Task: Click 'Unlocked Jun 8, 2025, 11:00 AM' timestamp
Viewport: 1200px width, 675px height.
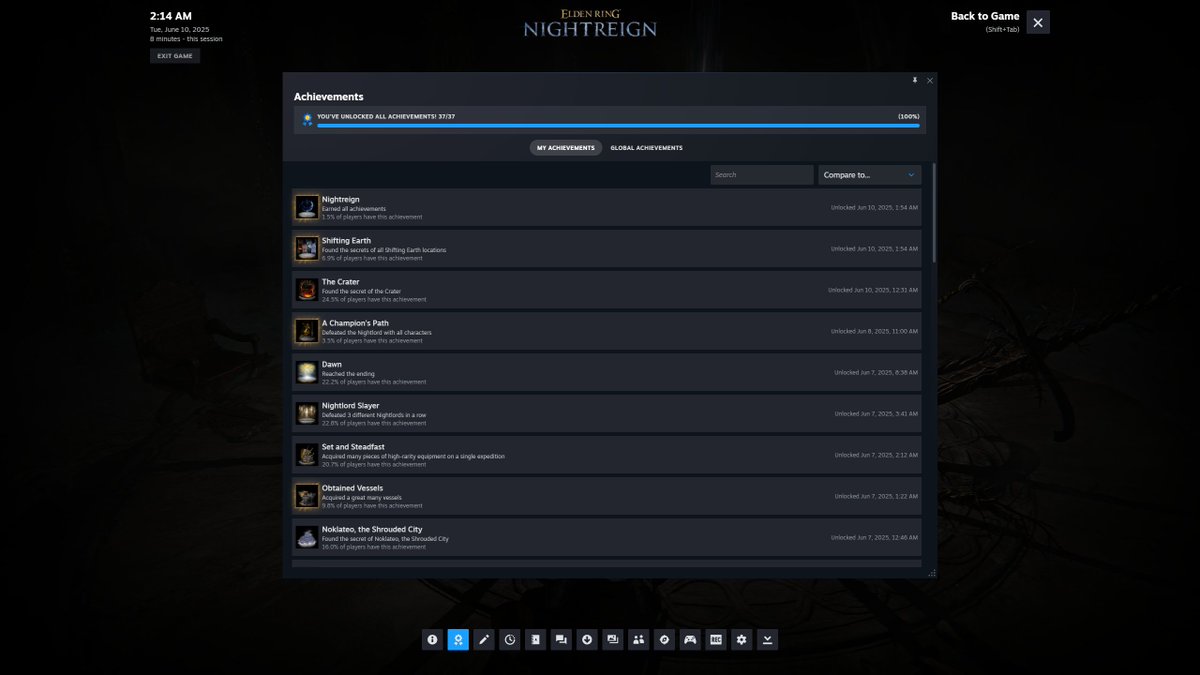Action: [x=874, y=331]
